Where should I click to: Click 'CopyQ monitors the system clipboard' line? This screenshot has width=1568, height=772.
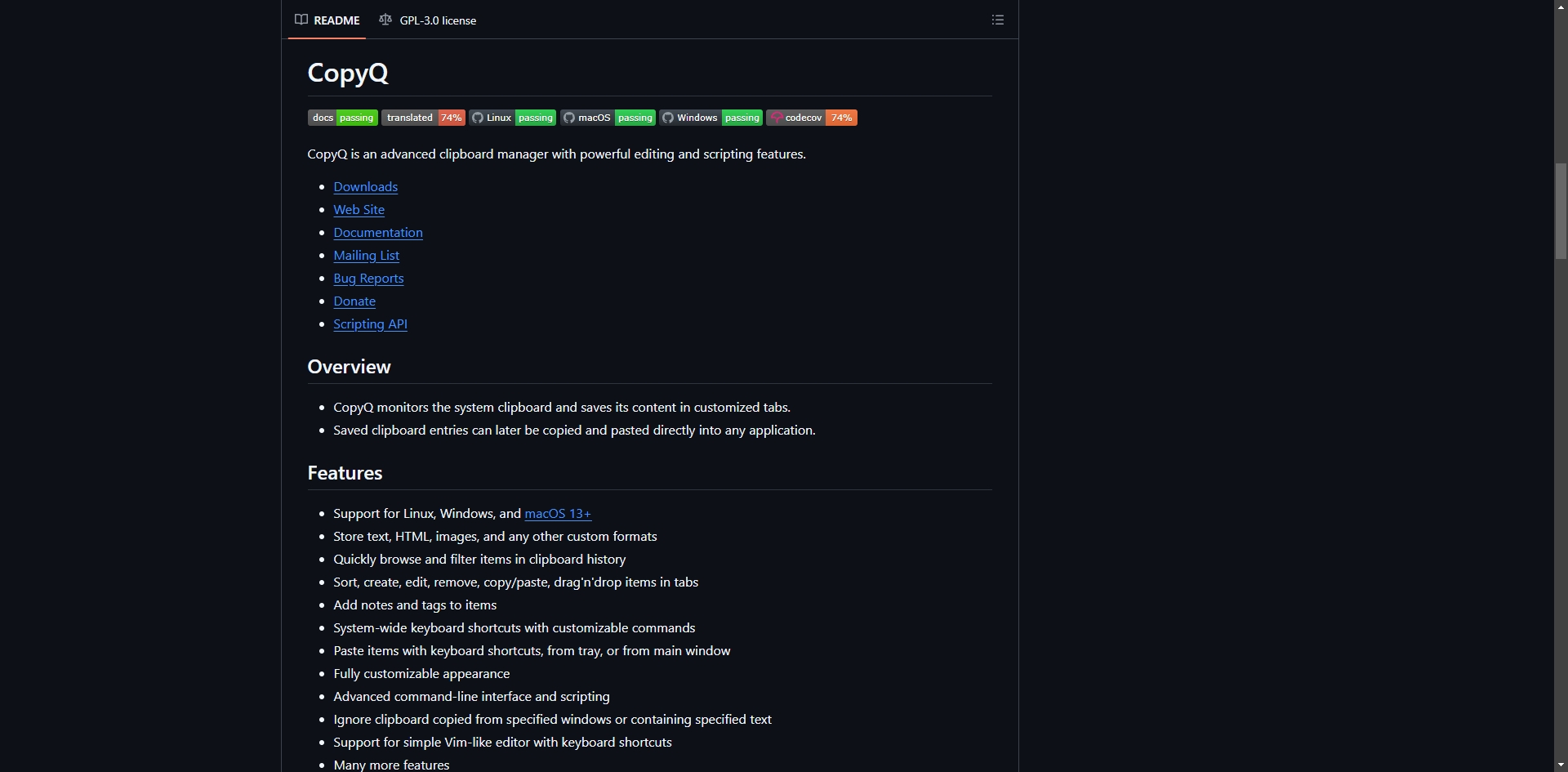tap(562, 408)
